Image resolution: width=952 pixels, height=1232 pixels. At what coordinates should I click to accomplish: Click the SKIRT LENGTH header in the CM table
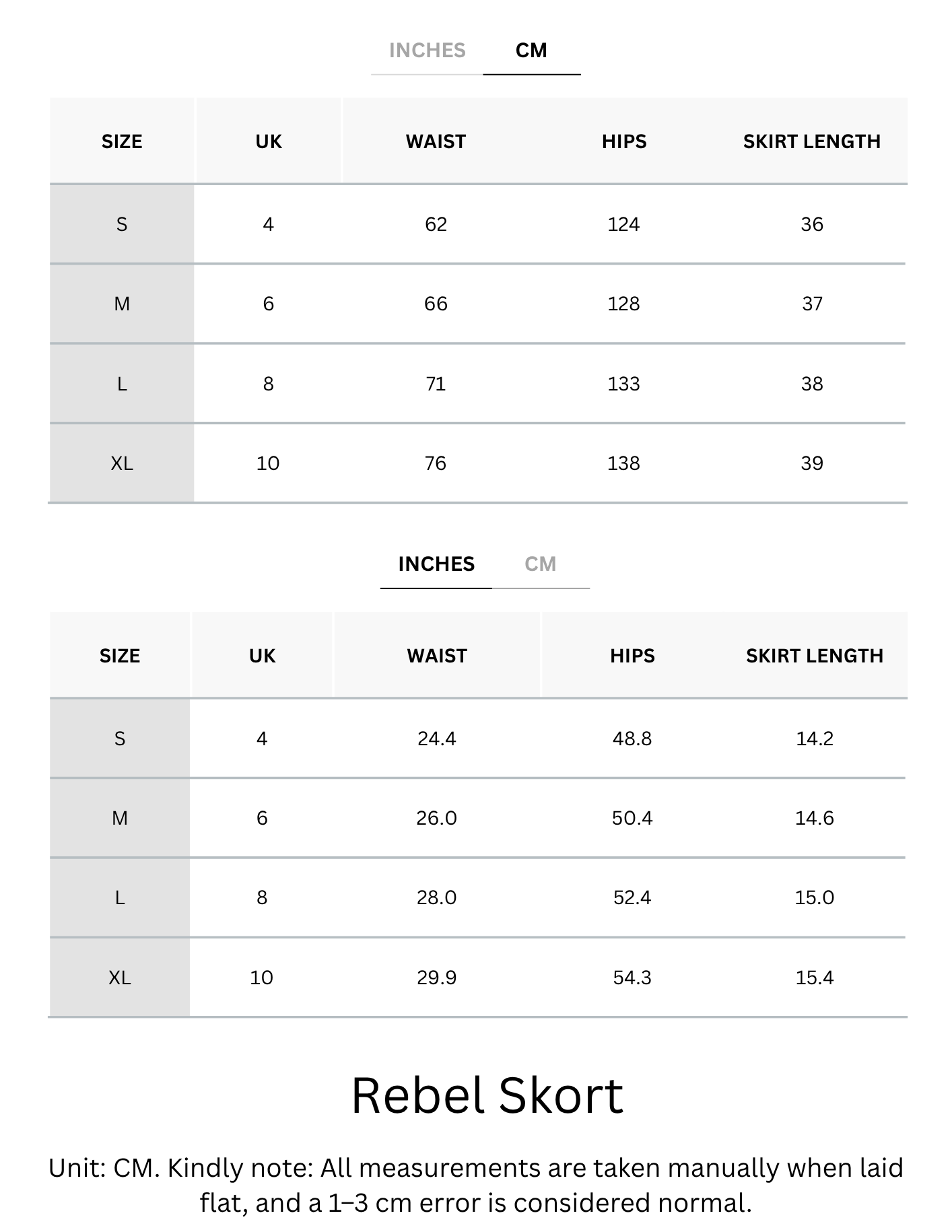click(812, 142)
